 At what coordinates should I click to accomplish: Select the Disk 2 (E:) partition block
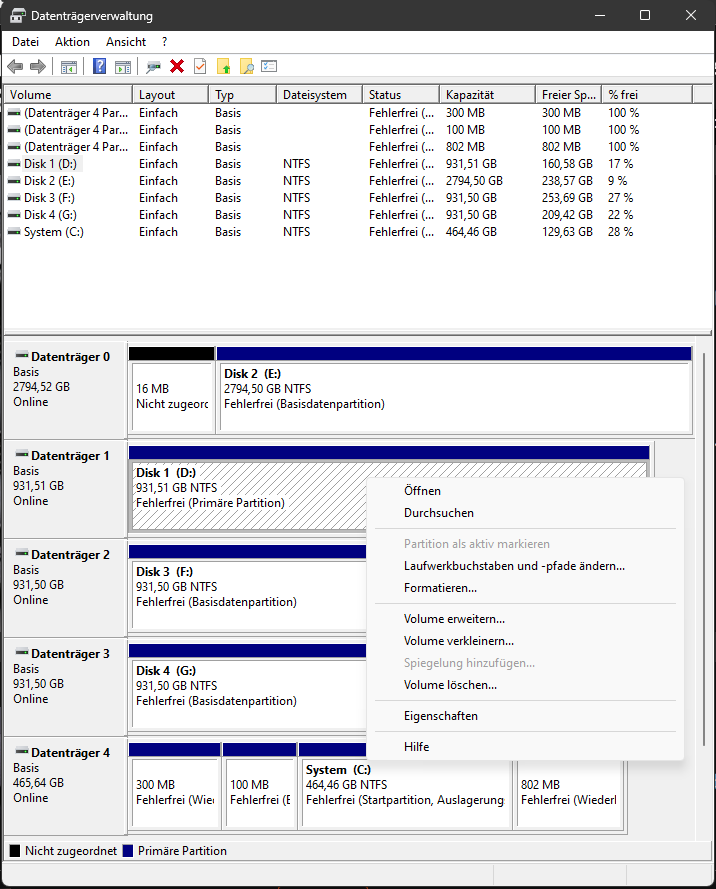click(455, 390)
